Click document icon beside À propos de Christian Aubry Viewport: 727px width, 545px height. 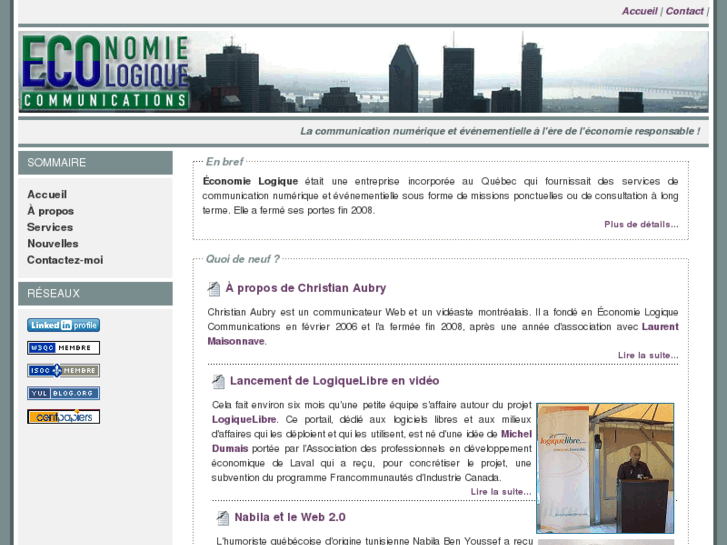(214, 289)
